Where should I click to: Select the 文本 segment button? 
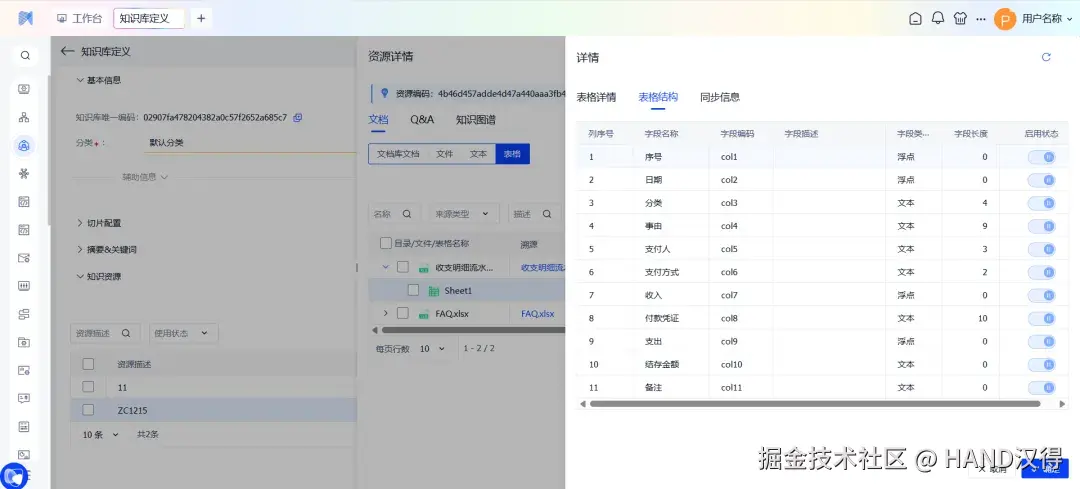point(478,154)
